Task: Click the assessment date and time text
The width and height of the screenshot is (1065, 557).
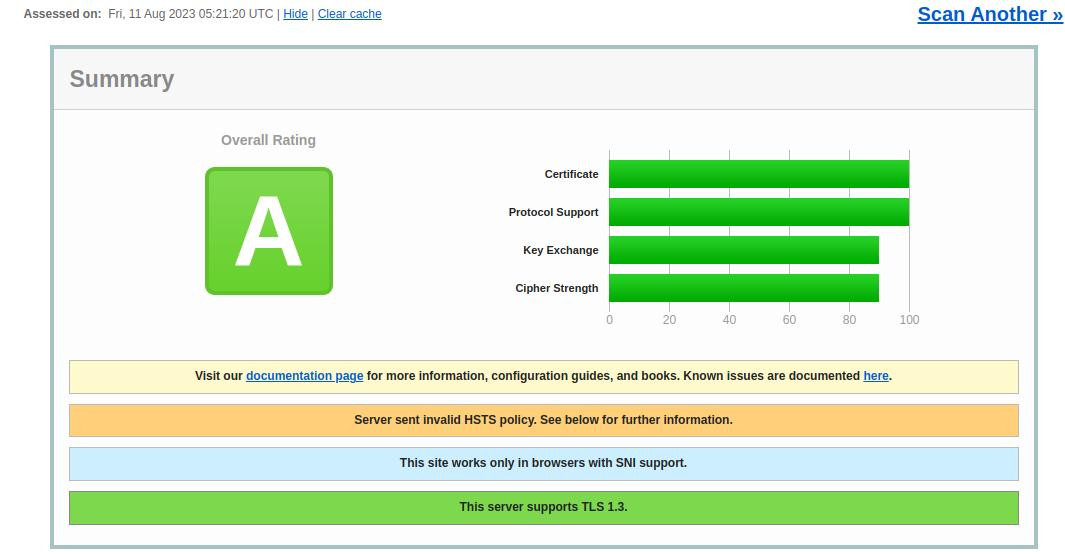Action: point(190,14)
